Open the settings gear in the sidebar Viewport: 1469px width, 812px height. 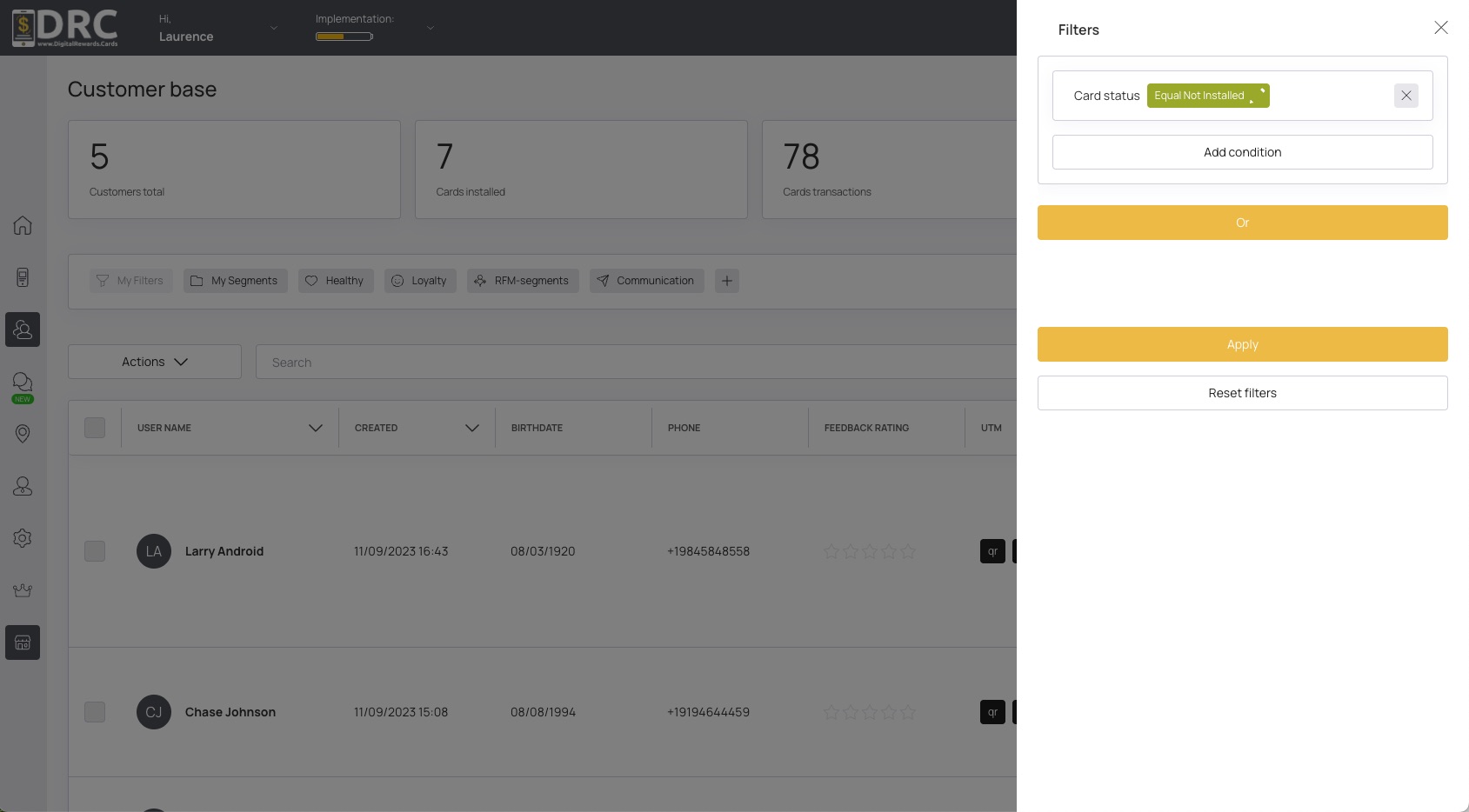point(22,538)
